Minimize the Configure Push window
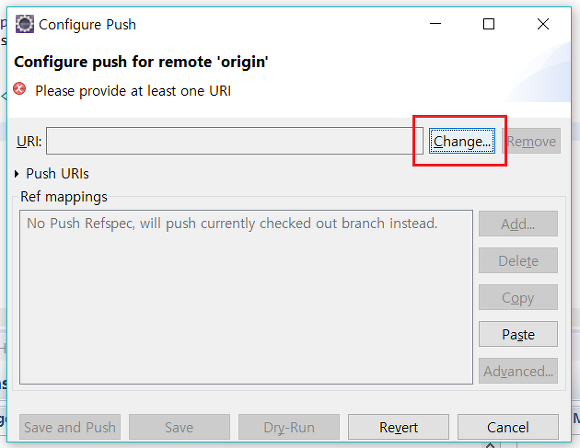Image resolution: width=580 pixels, height=448 pixels. point(435,24)
